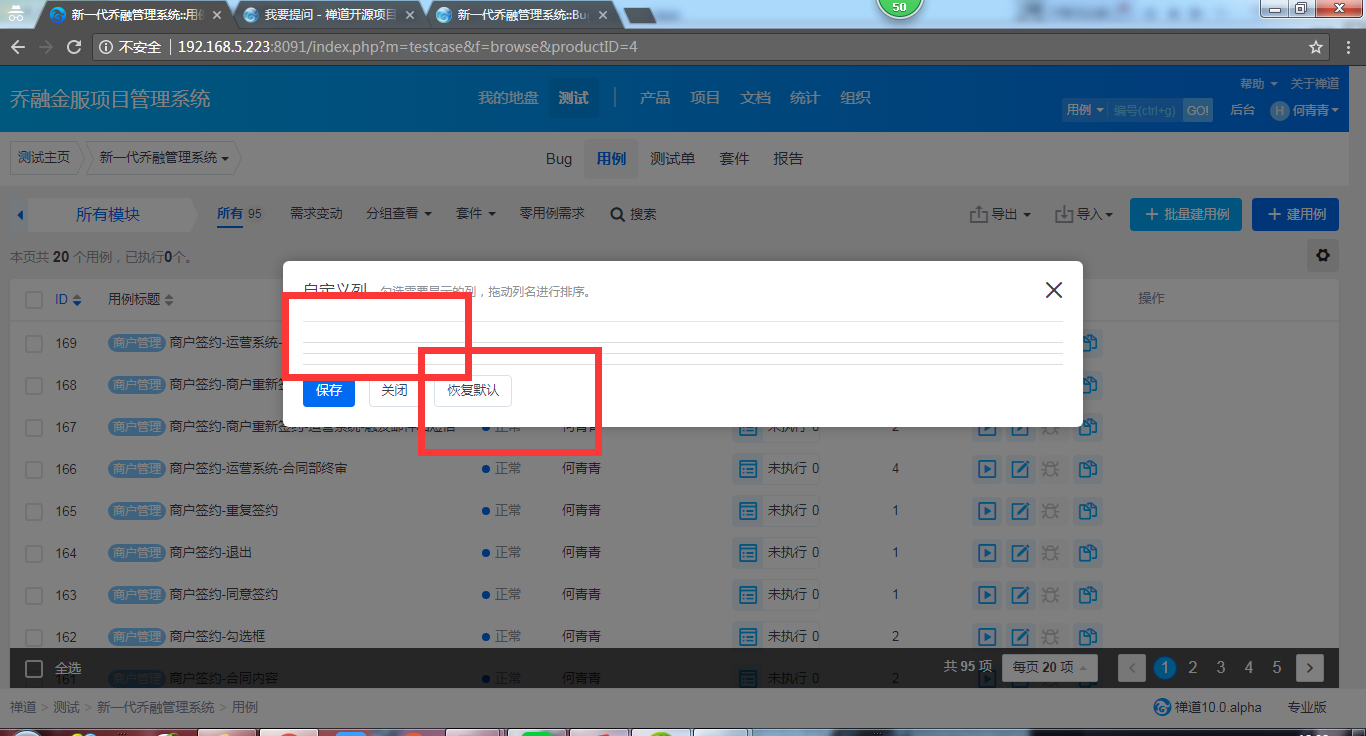Viewport: 1366px width, 736px height.
Task: Click the 恢复默认 button
Action: (473, 391)
